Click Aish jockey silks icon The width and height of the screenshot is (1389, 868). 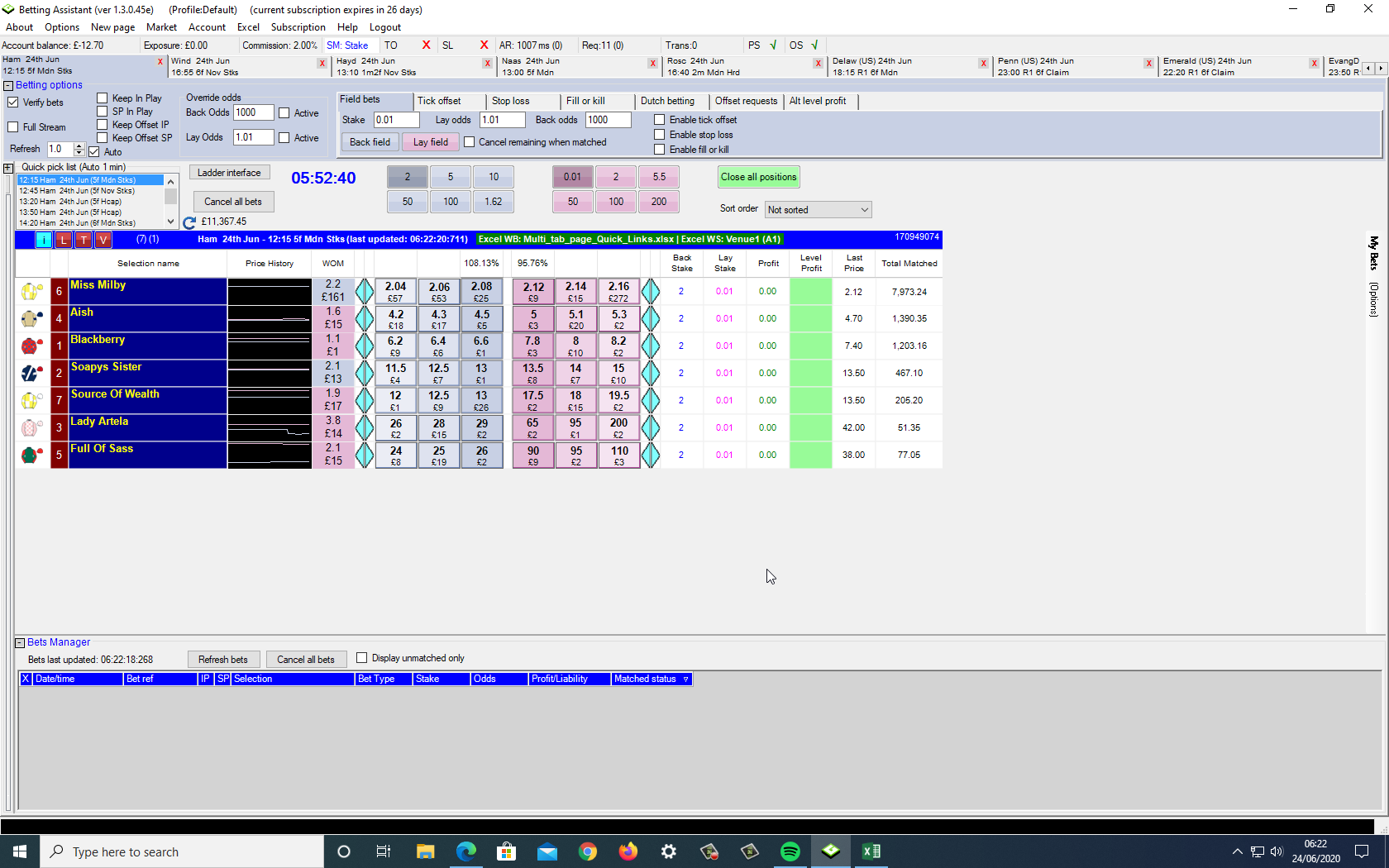click(x=31, y=318)
